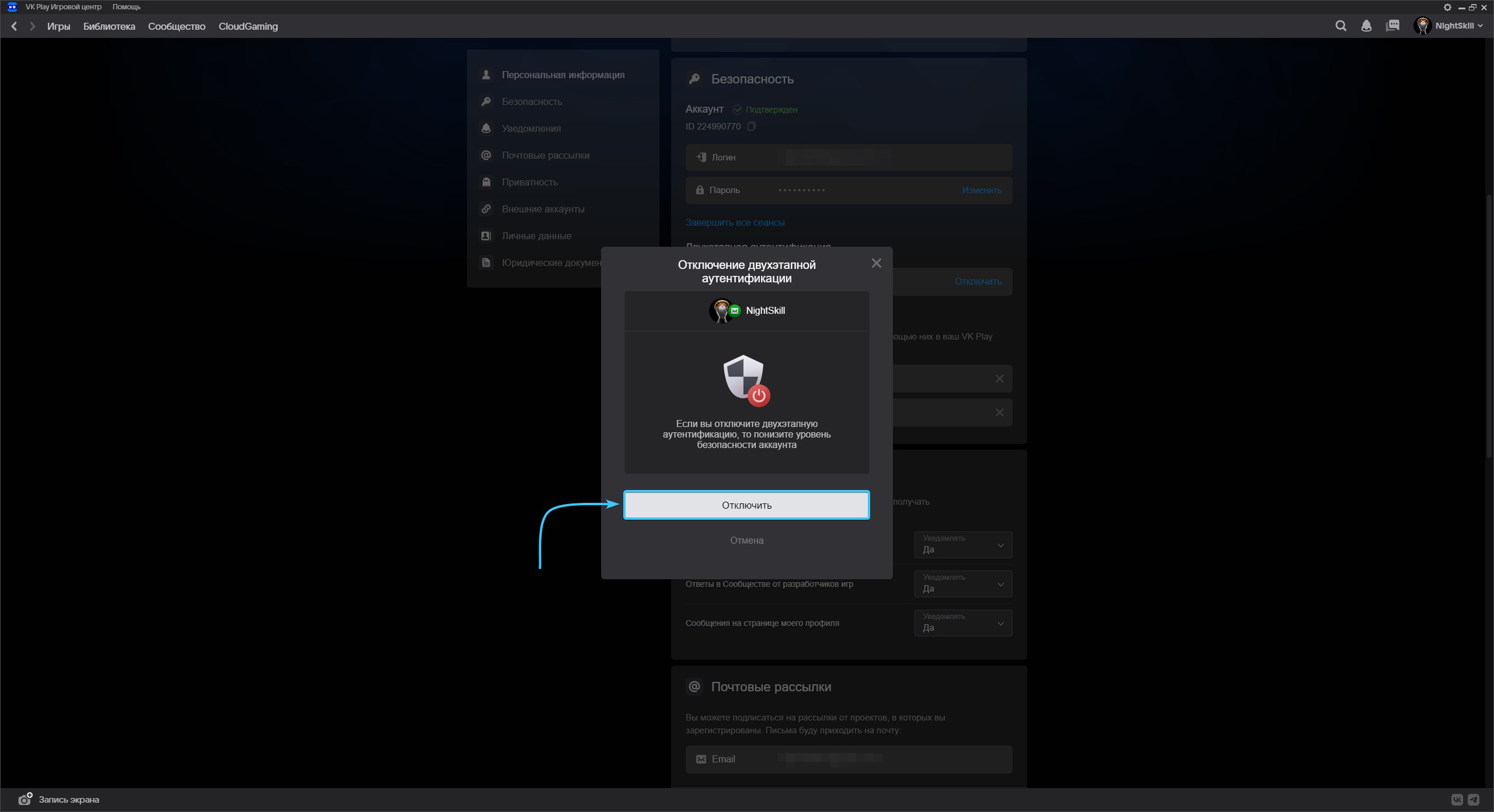Image resolution: width=1494 pixels, height=812 pixels.
Task: Click the shield power-off icon
Action: [x=746, y=380]
